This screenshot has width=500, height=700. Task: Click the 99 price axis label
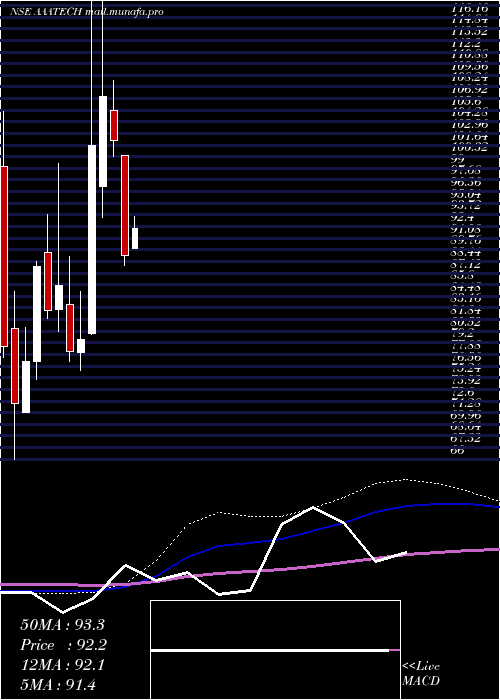(458, 159)
